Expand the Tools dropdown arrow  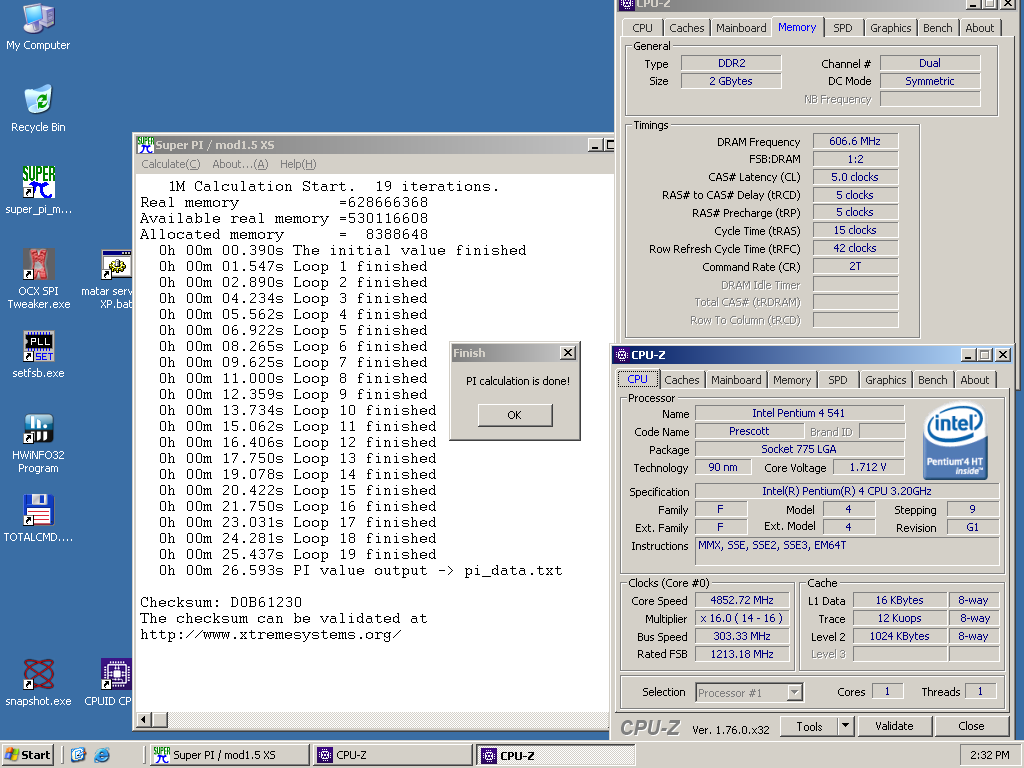[x=846, y=726]
